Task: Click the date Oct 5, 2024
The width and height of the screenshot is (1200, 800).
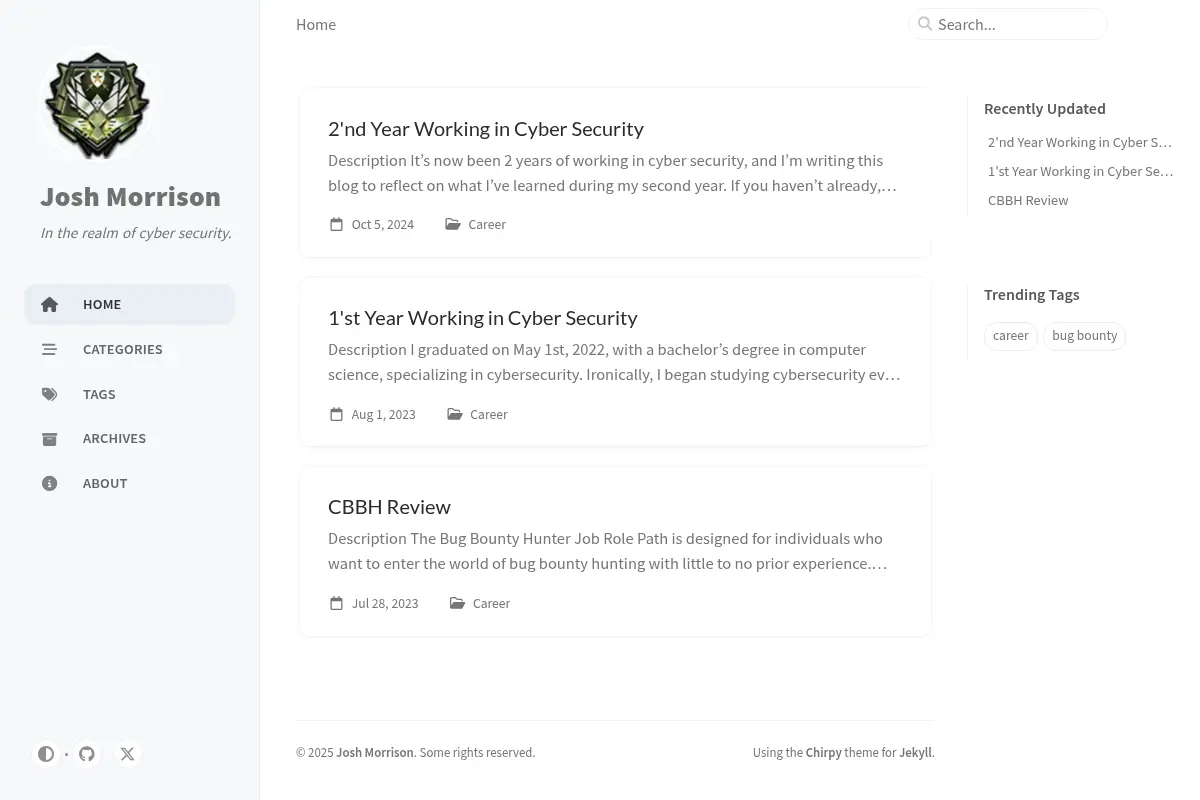Action: tap(383, 224)
